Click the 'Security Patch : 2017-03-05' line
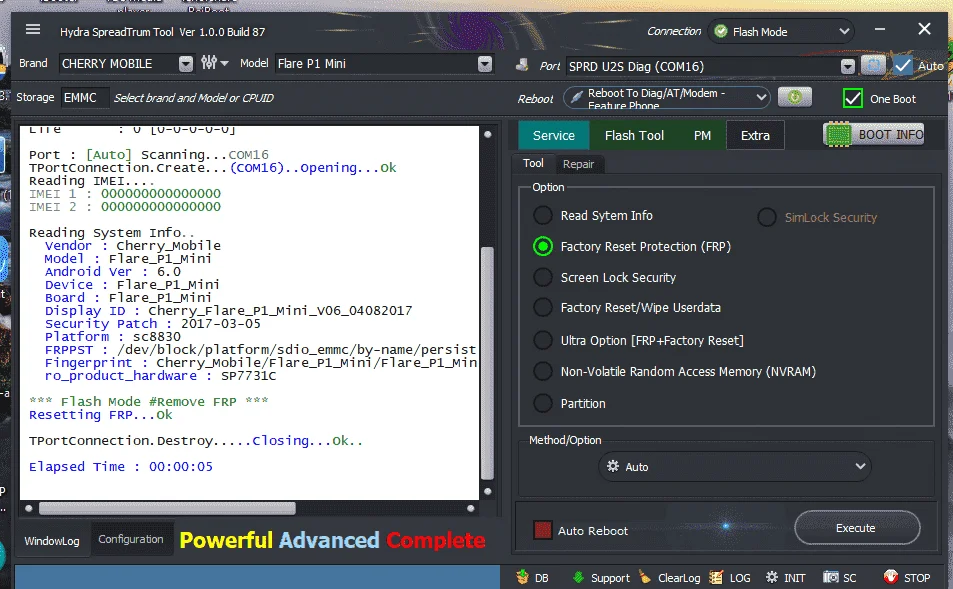Image resolution: width=953 pixels, height=589 pixels. pos(153,323)
